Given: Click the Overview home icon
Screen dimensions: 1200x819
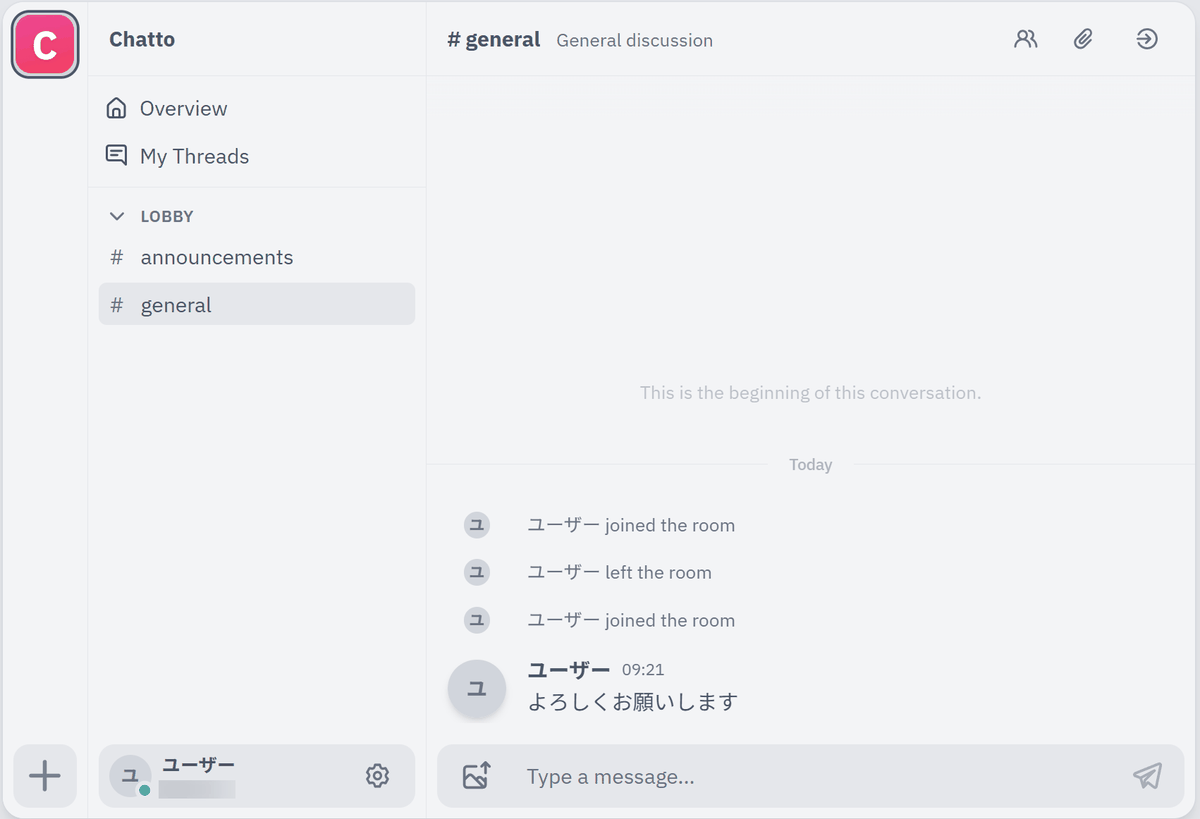Looking at the screenshot, I should [117, 108].
